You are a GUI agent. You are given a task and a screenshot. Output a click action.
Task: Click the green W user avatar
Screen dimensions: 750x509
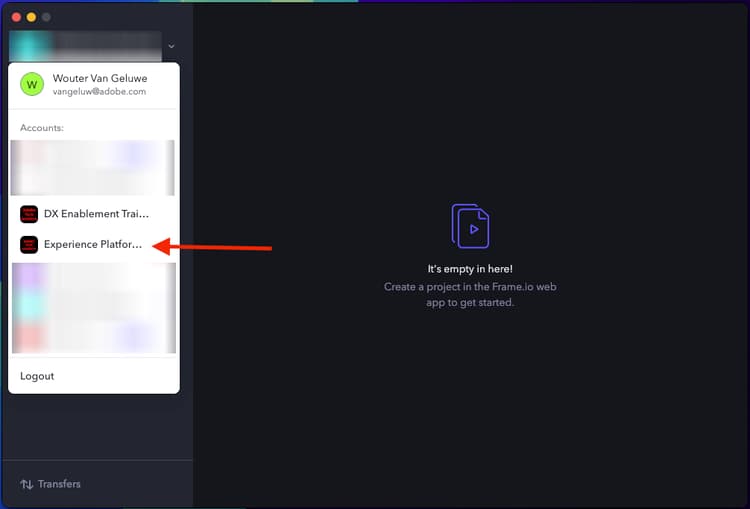coord(32,84)
